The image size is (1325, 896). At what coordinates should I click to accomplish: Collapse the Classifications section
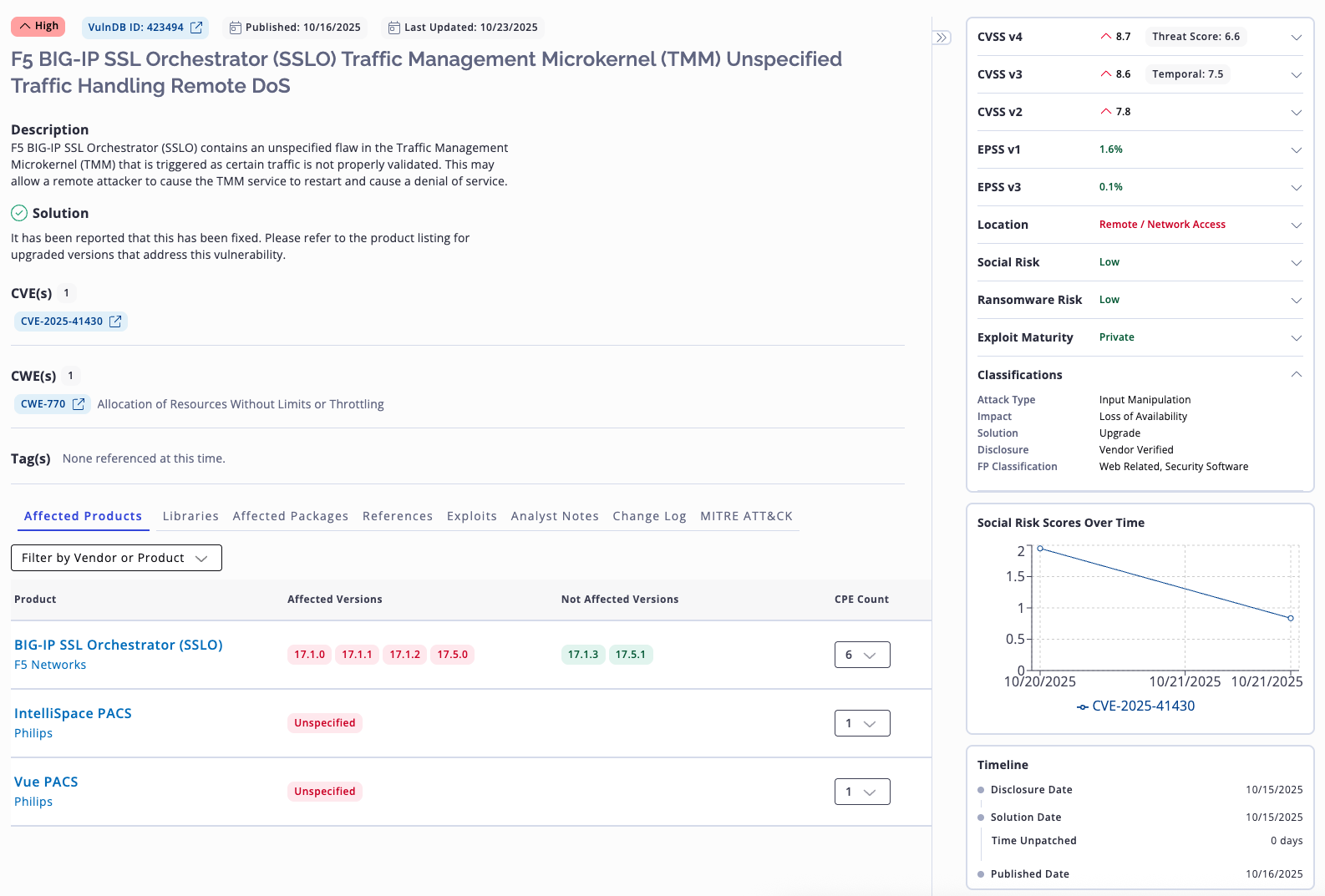(x=1296, y=375)
